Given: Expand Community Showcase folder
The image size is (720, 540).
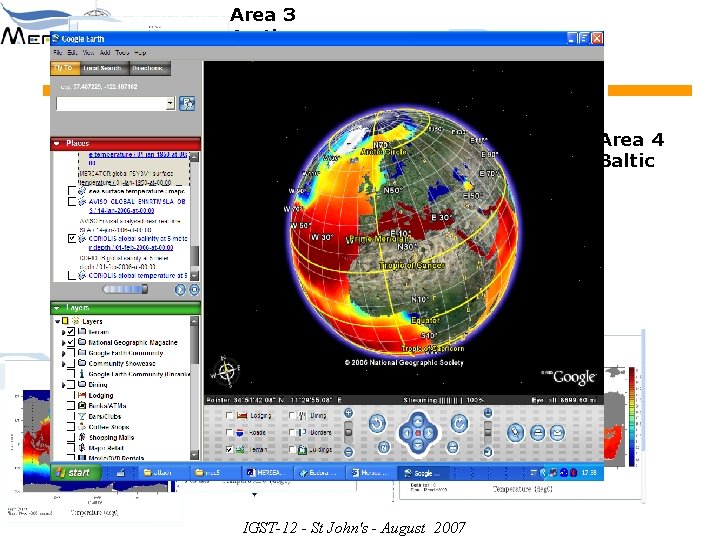Looking at the screenshot, I should (x=63, y=364).
